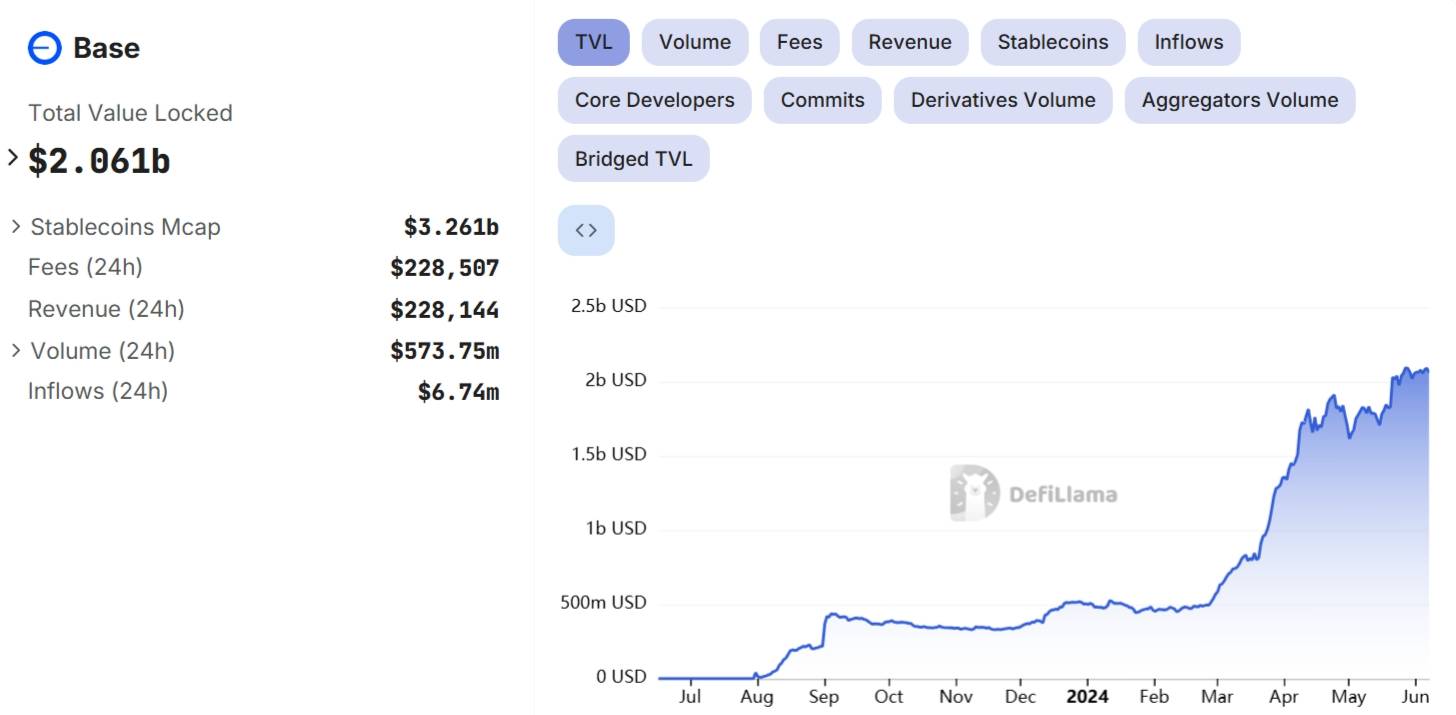
Task: Click the Aug label on the time axis
Action: tap(757, 697)
